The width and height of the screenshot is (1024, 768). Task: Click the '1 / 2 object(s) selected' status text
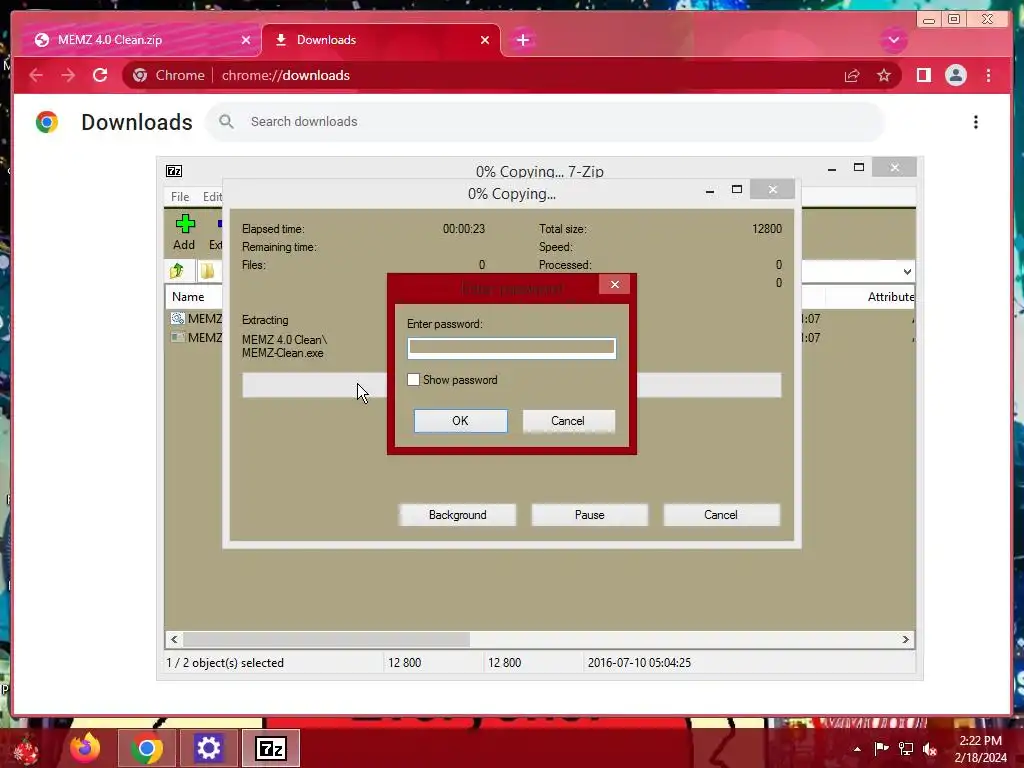click(x=225, y=663)
